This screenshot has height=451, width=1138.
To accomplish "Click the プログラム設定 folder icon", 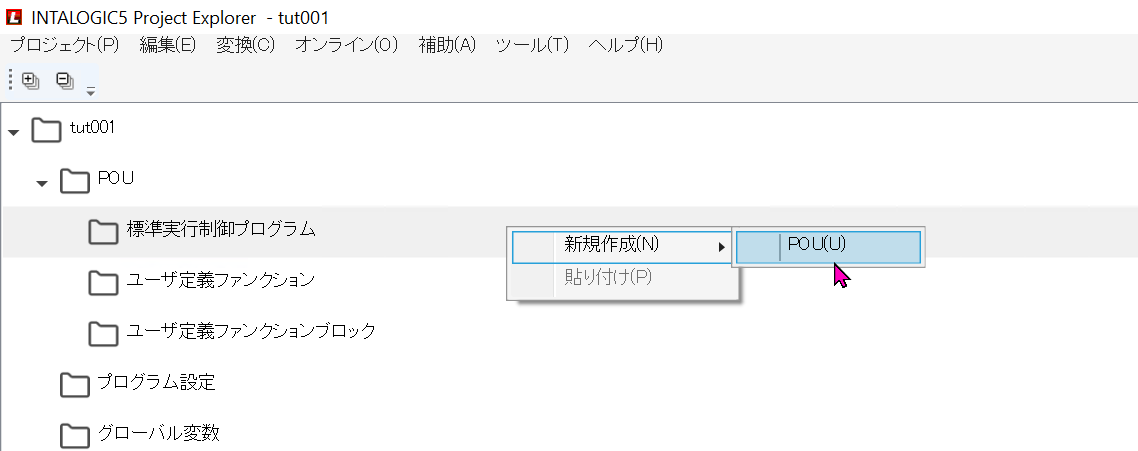I will 75,383.
